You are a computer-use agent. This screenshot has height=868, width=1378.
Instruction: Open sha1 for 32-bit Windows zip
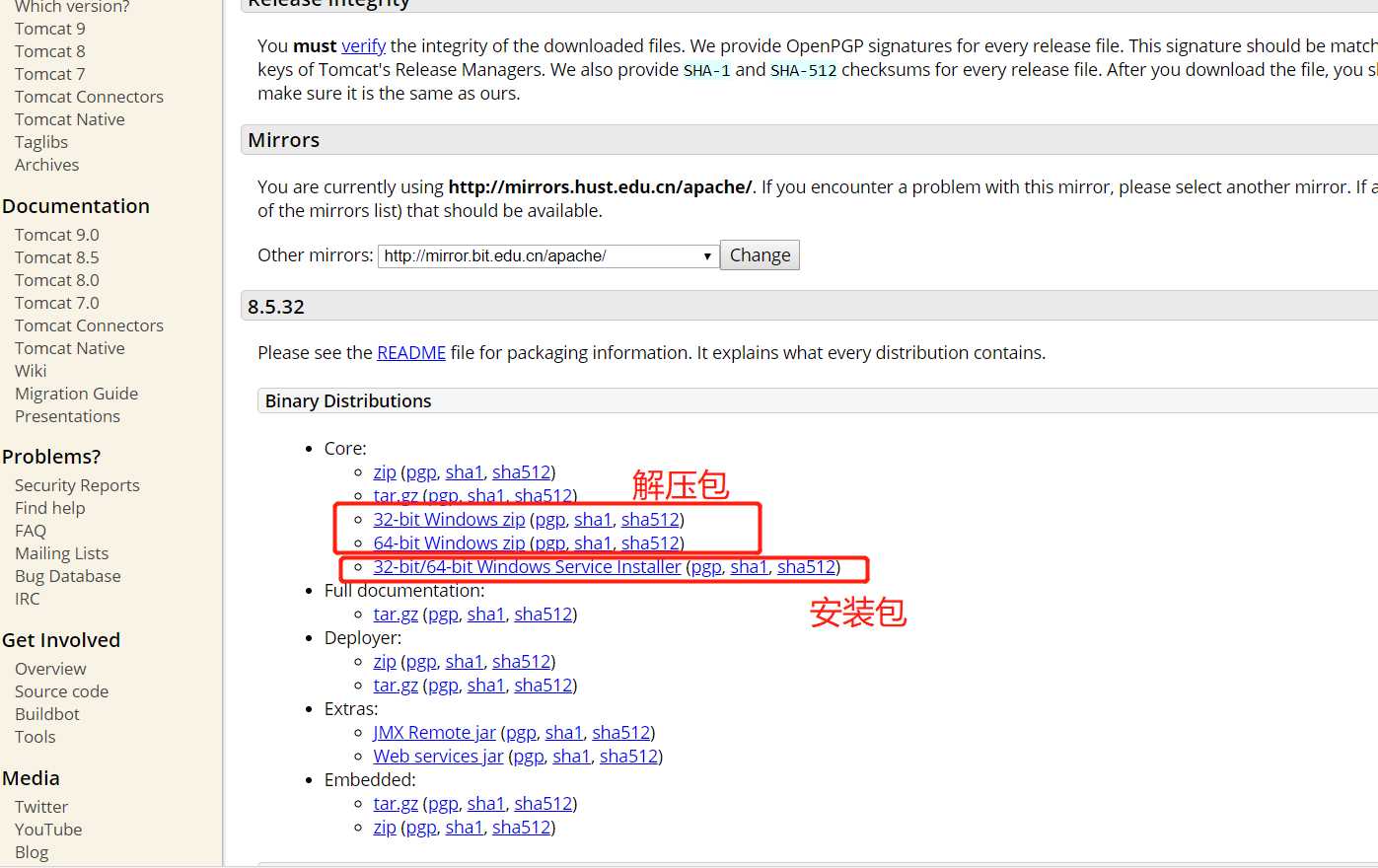coord(593,519)
